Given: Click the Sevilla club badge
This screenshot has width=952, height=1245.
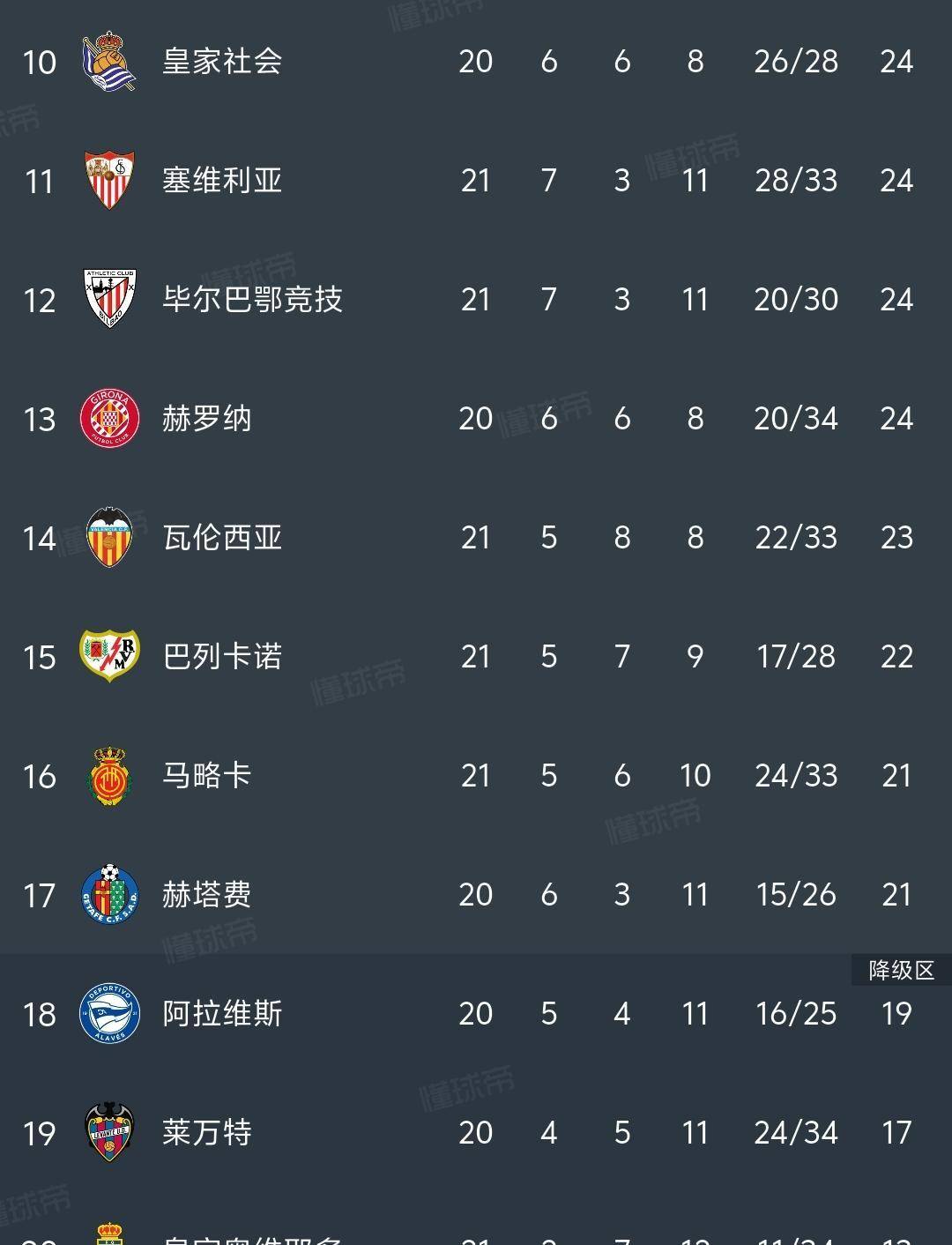Looking at the screenshot, I should [x=108, y=180].
